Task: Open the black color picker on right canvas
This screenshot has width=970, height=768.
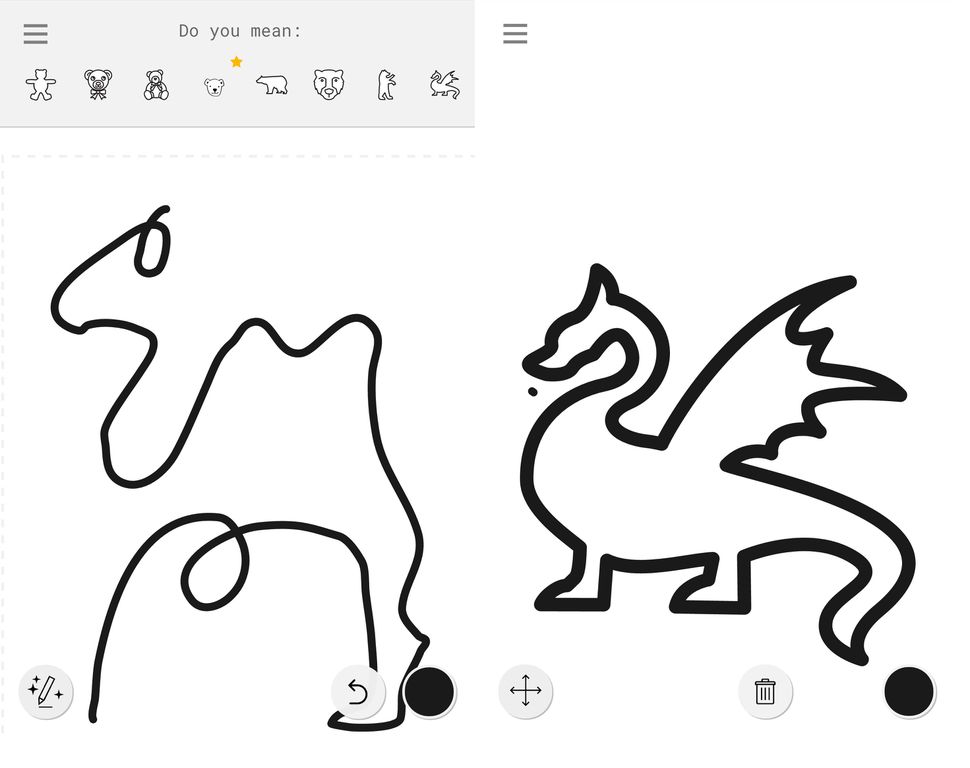Action: point(909,690)
